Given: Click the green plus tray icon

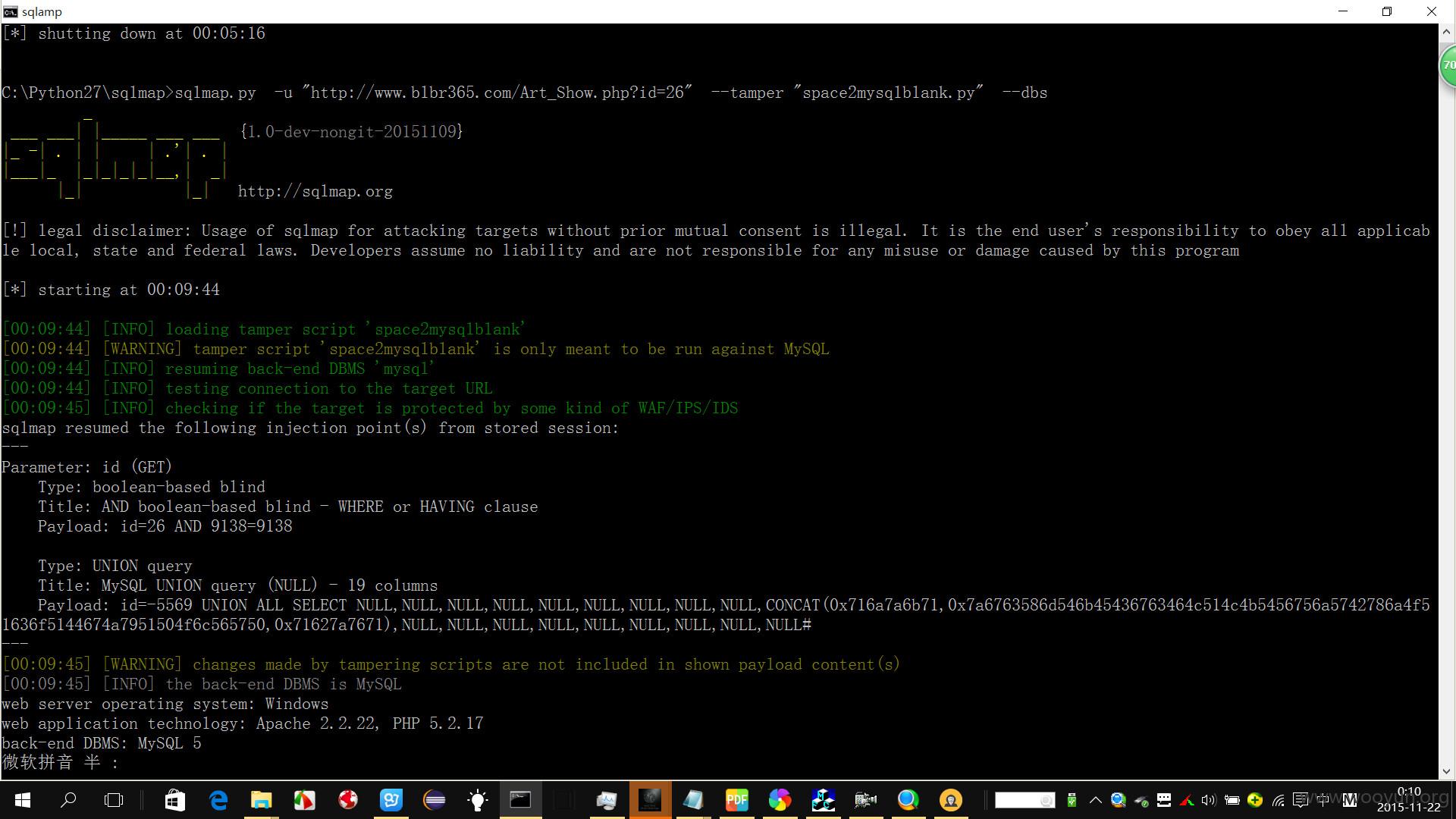Looking at the screenshot, I should 1255,800.
